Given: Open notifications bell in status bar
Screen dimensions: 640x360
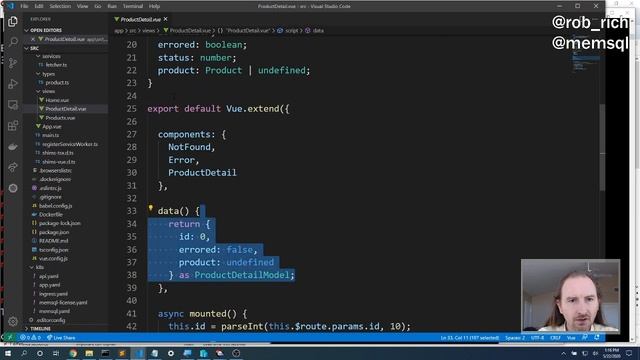Looking at the screenshot, I should (x=597, y=338).
